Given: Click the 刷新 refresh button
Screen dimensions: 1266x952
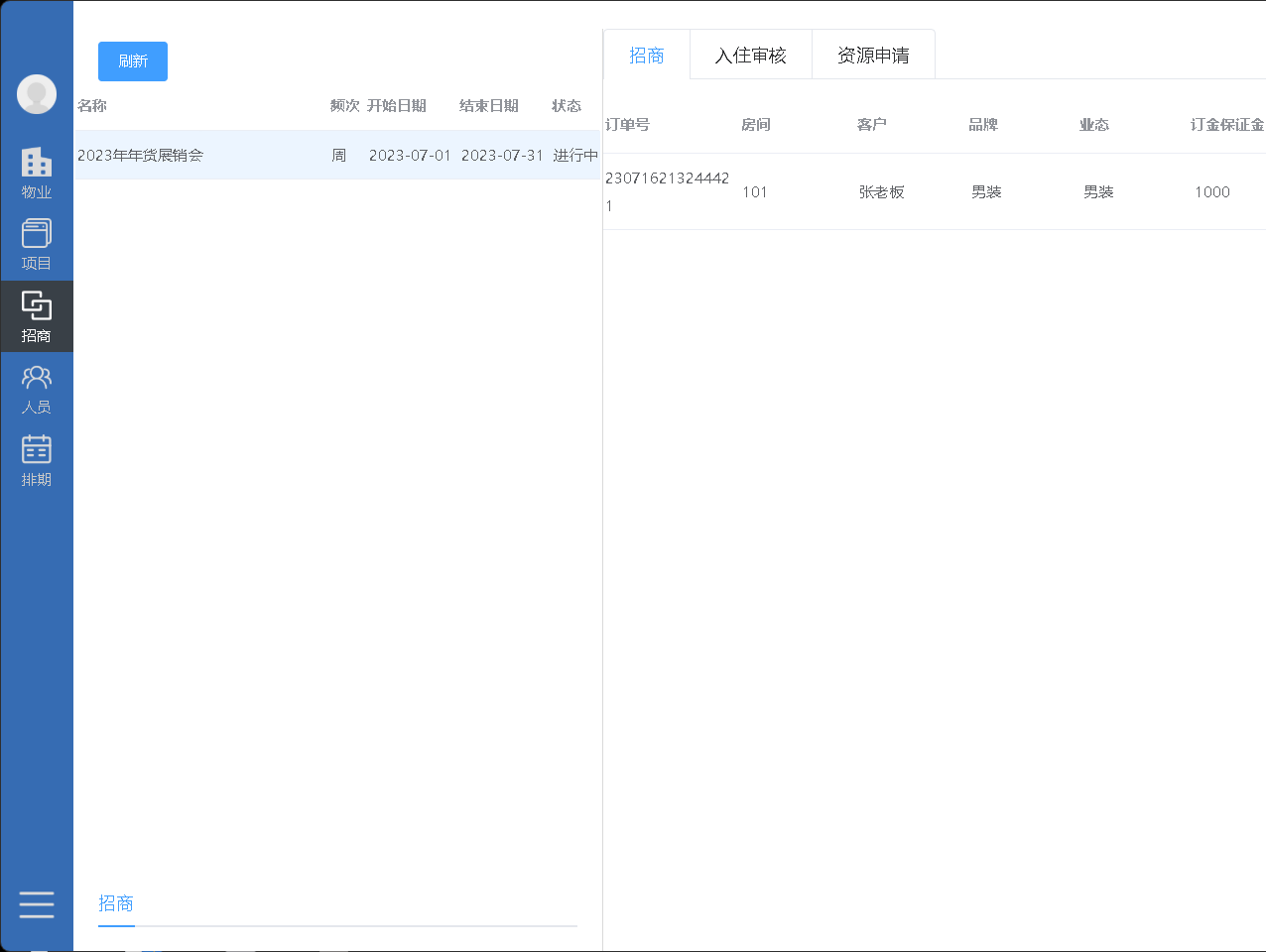Looking at the screenshot, I should tap(132, 61).
